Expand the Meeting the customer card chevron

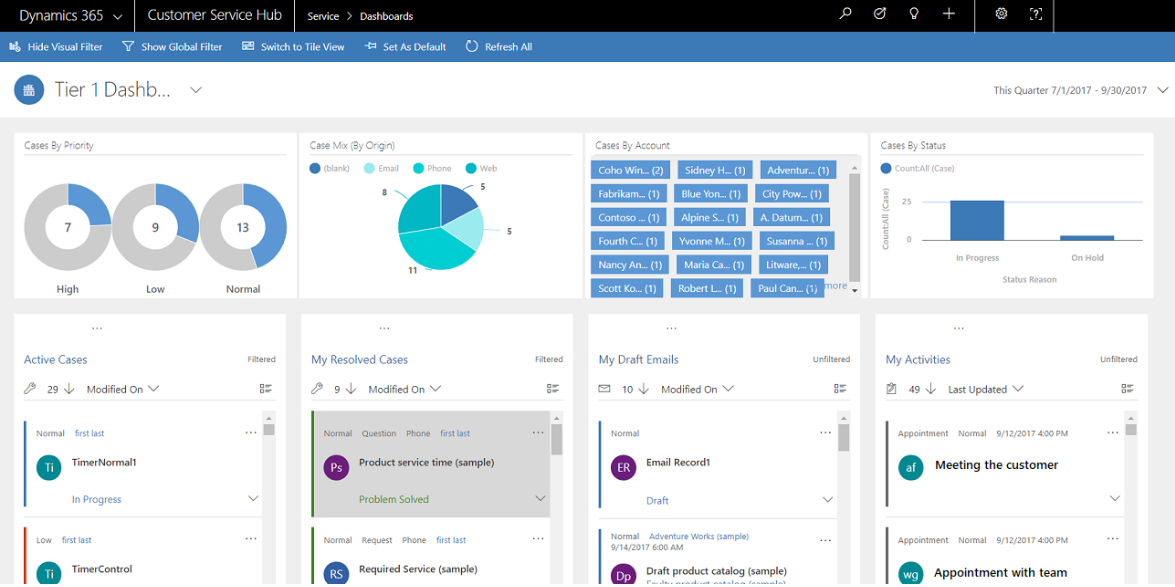(x=1115, y=499)
